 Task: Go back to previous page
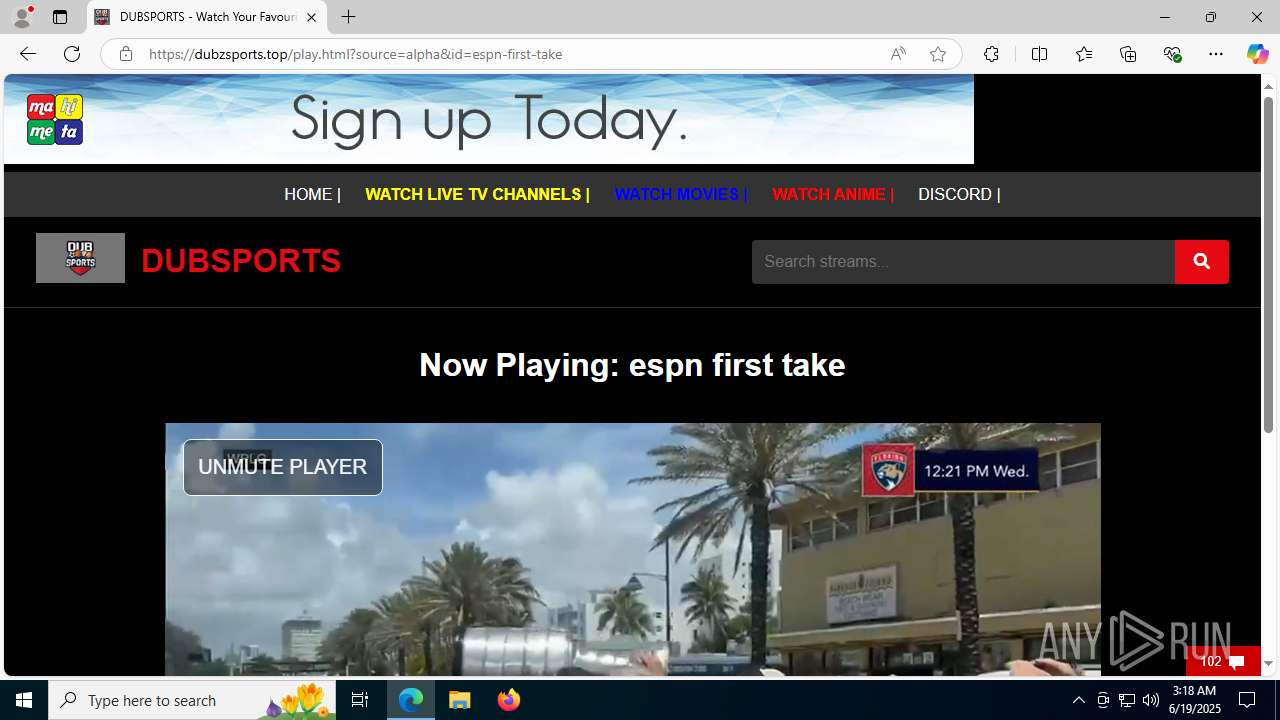click(x=28, y=54)
